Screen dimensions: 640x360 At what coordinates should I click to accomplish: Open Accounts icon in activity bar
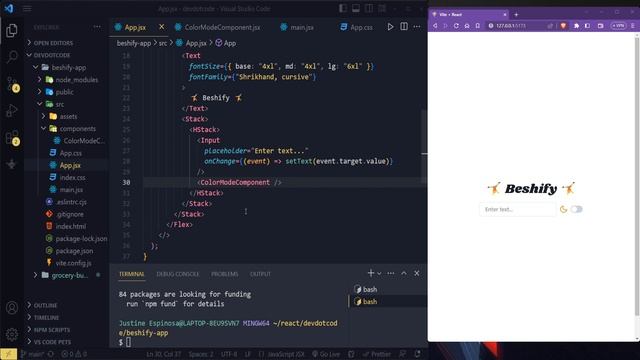(12, 307)
